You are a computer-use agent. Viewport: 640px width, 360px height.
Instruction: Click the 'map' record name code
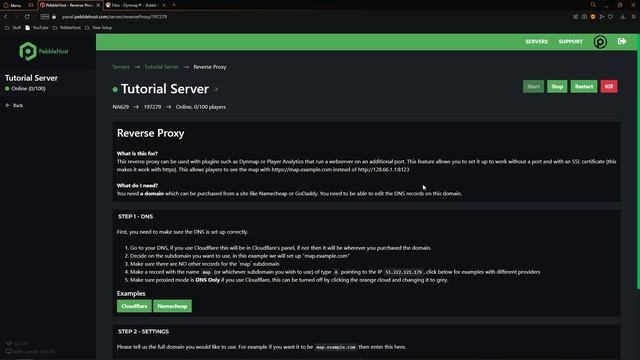click(x=207, y=272)
